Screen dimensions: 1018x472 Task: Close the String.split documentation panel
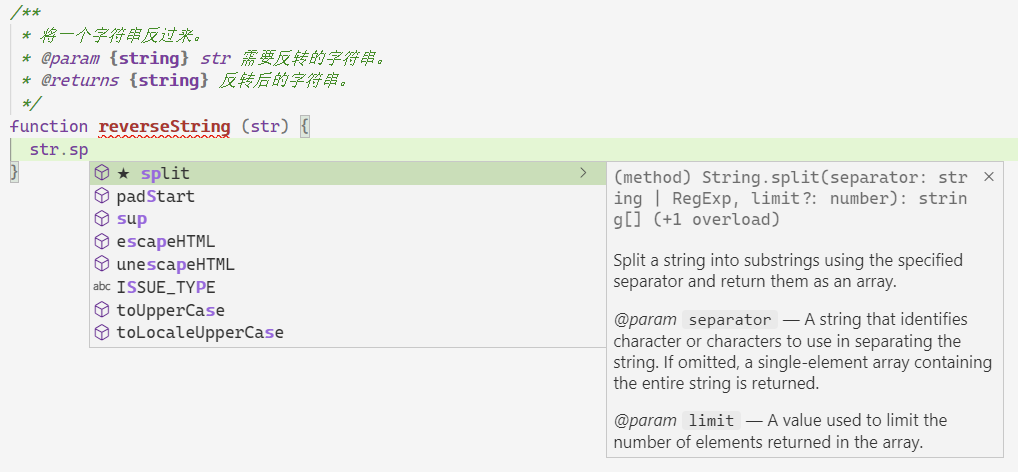989,177
